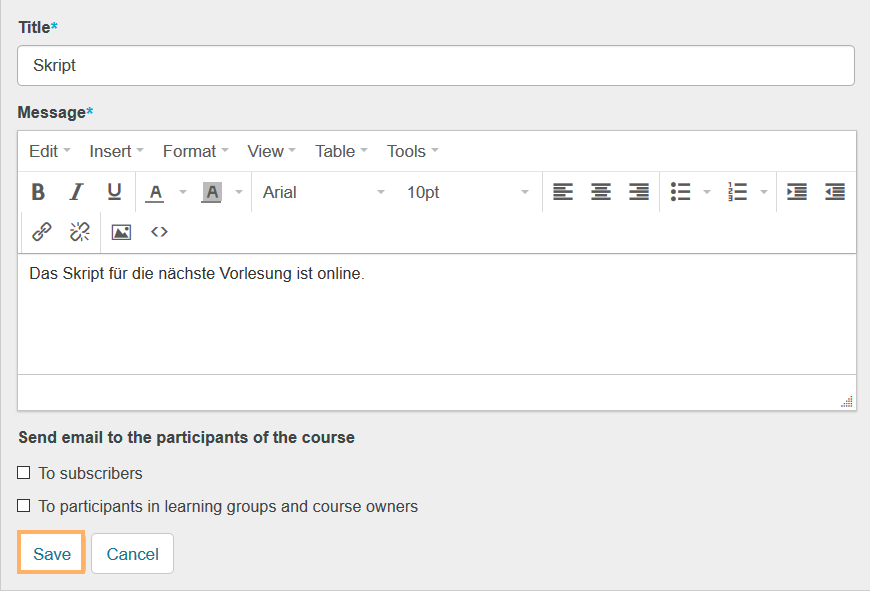Open bullet list style dropdown arrow
This screenshot has width=870, height=591.
pos(707,192)
